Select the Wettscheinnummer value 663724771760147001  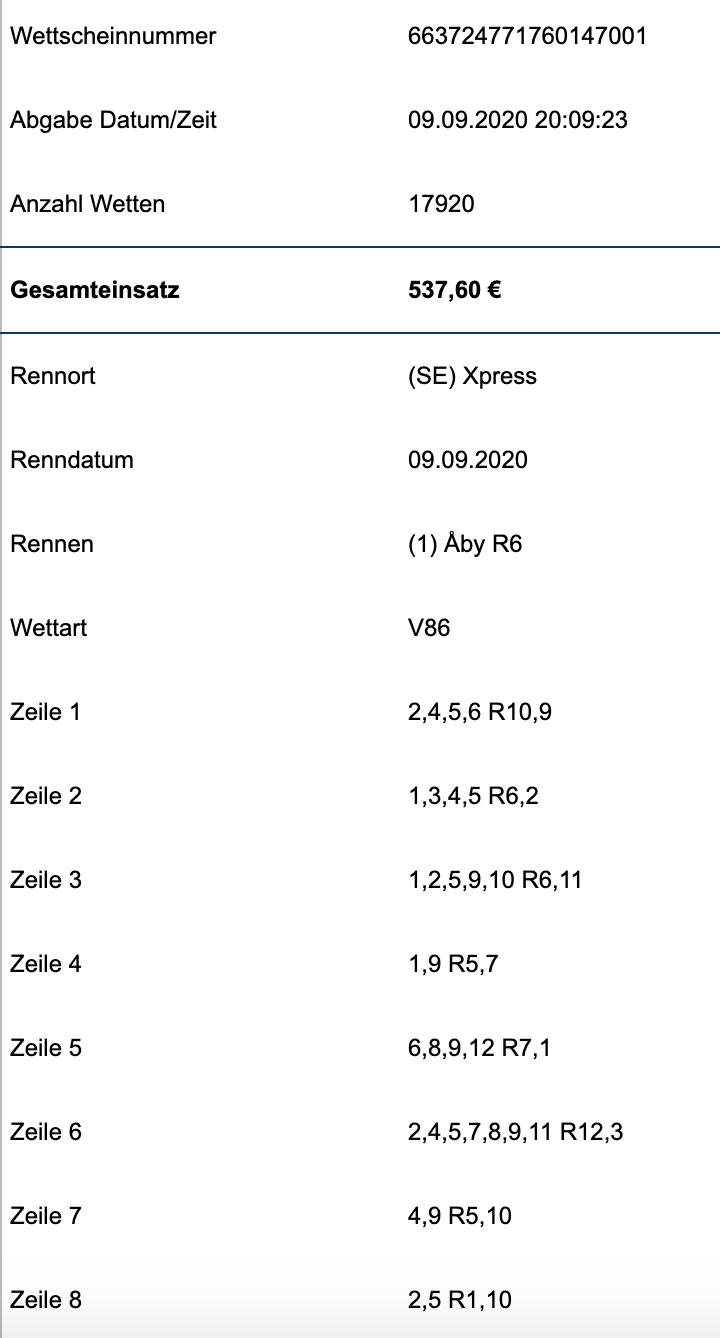[528, 36]
